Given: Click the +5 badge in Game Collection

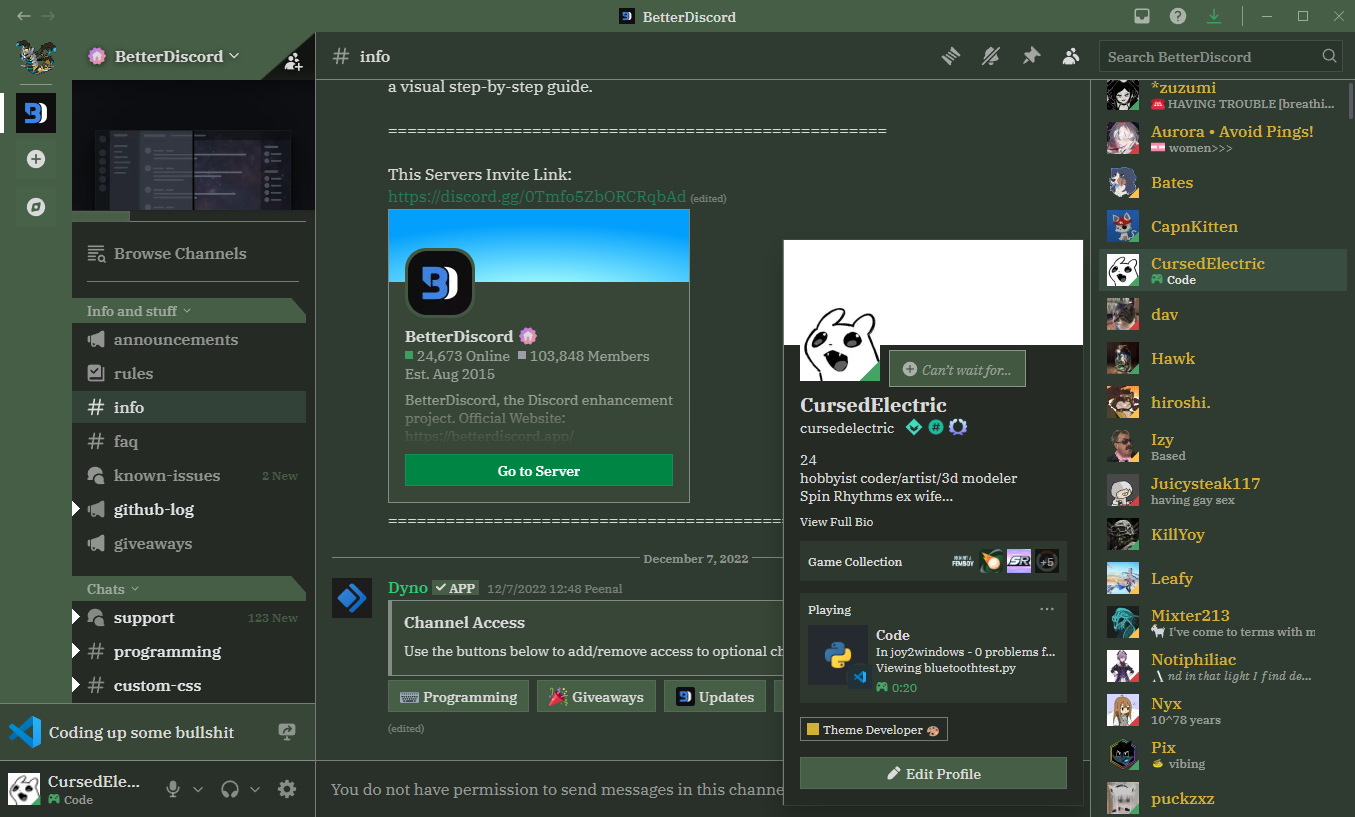Looking at the screenshot, I should [x=1046, y=562].
